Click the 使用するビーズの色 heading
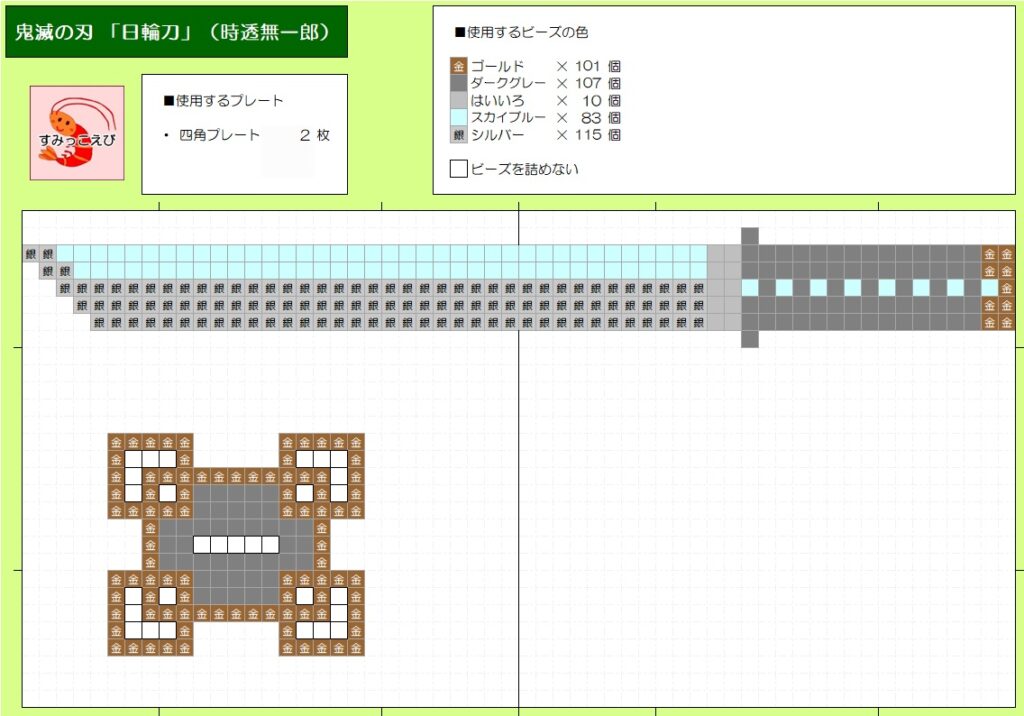Screen dimensions: 1024x716 pos(521,32)
